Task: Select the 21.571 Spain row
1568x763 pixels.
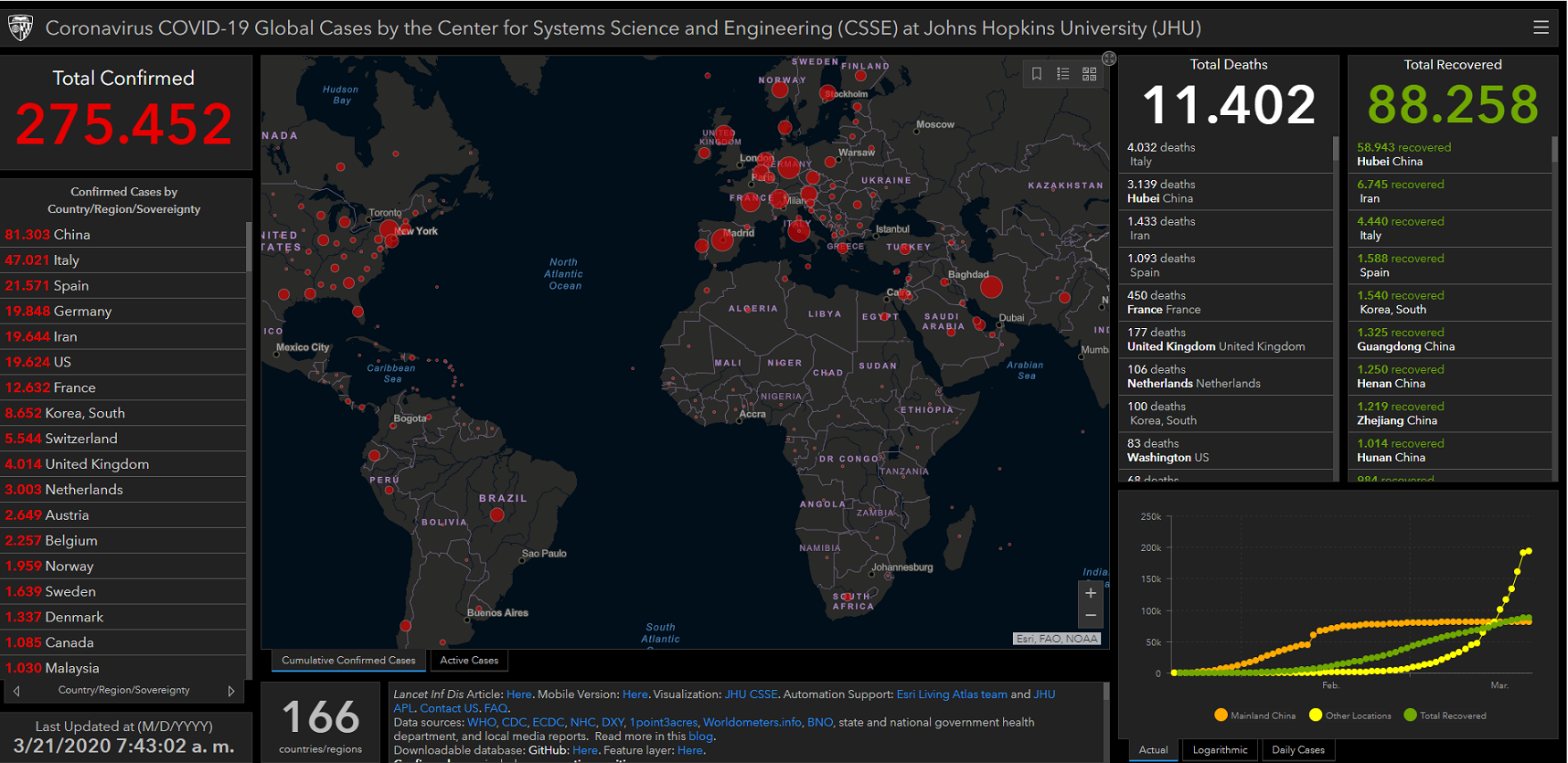Action: click(123, 286)
